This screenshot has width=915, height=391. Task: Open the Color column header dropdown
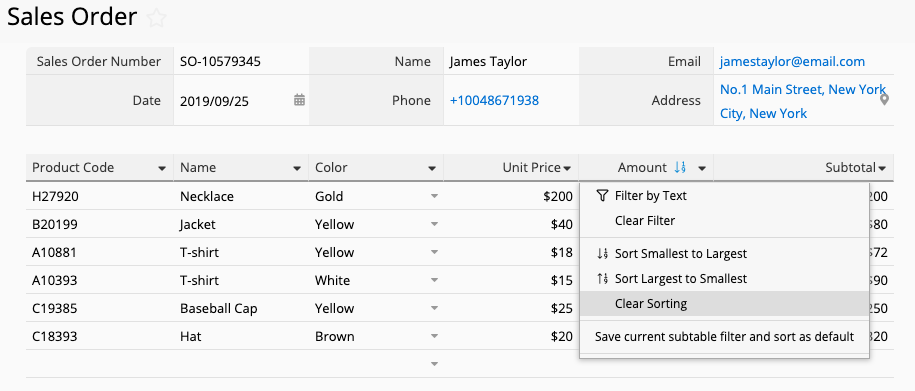(x=432, y=169)
